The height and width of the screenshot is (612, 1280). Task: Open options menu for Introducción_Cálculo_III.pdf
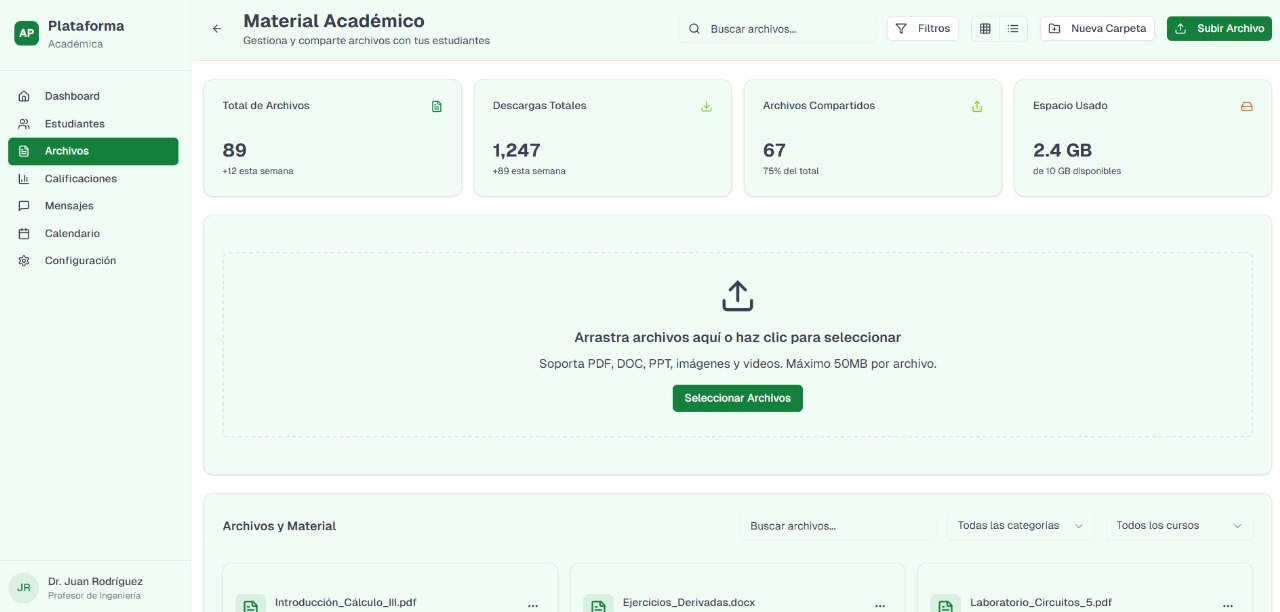pyautogui.click(x=533, y=604)
